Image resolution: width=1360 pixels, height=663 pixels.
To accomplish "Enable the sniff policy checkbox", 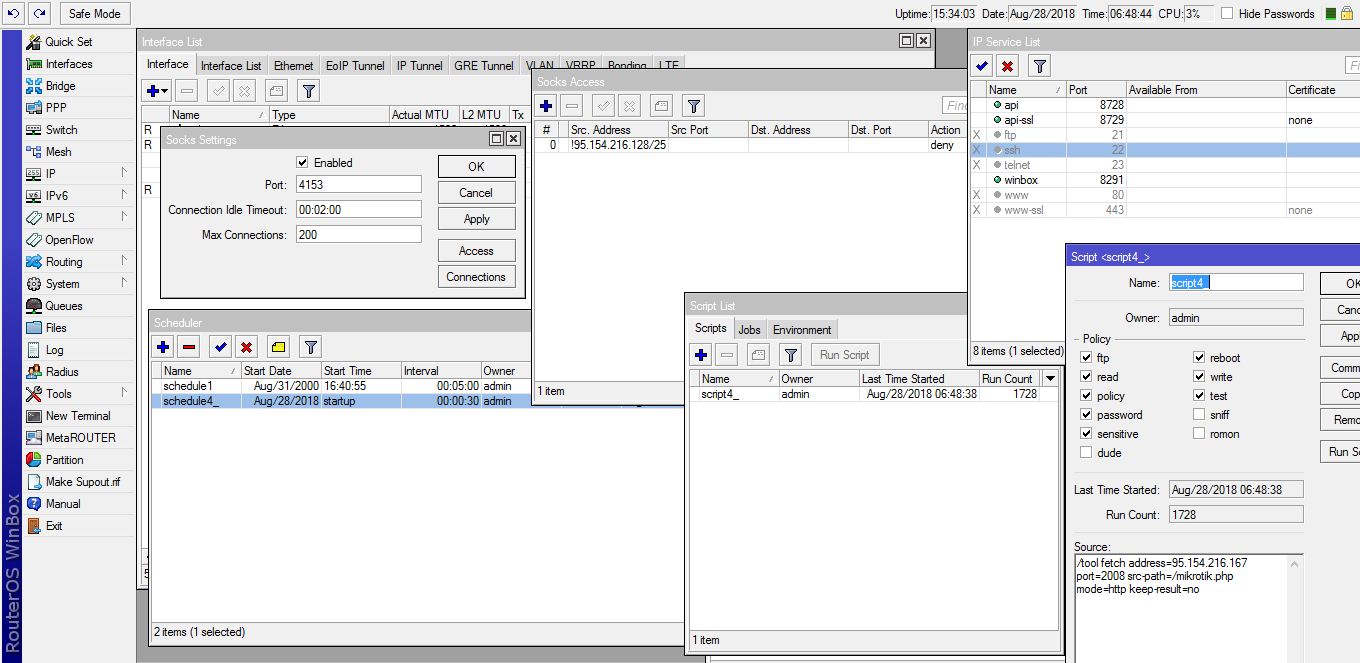I will point(1199,415).
